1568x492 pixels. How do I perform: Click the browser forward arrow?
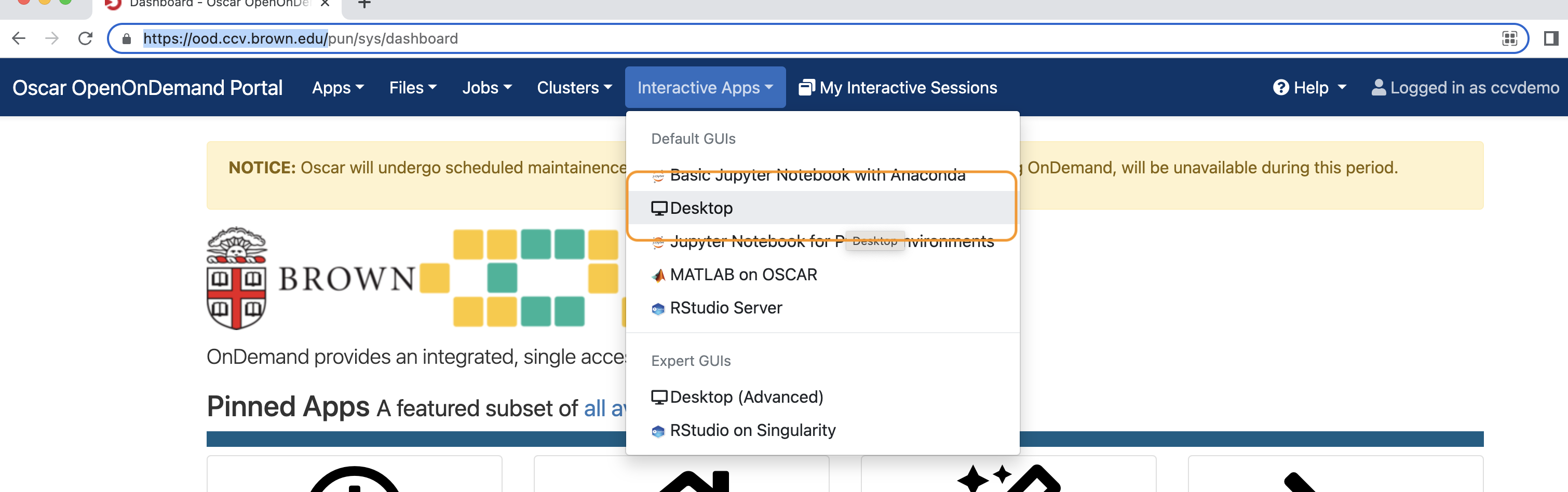pyautogui.click(x=52, y=38)
